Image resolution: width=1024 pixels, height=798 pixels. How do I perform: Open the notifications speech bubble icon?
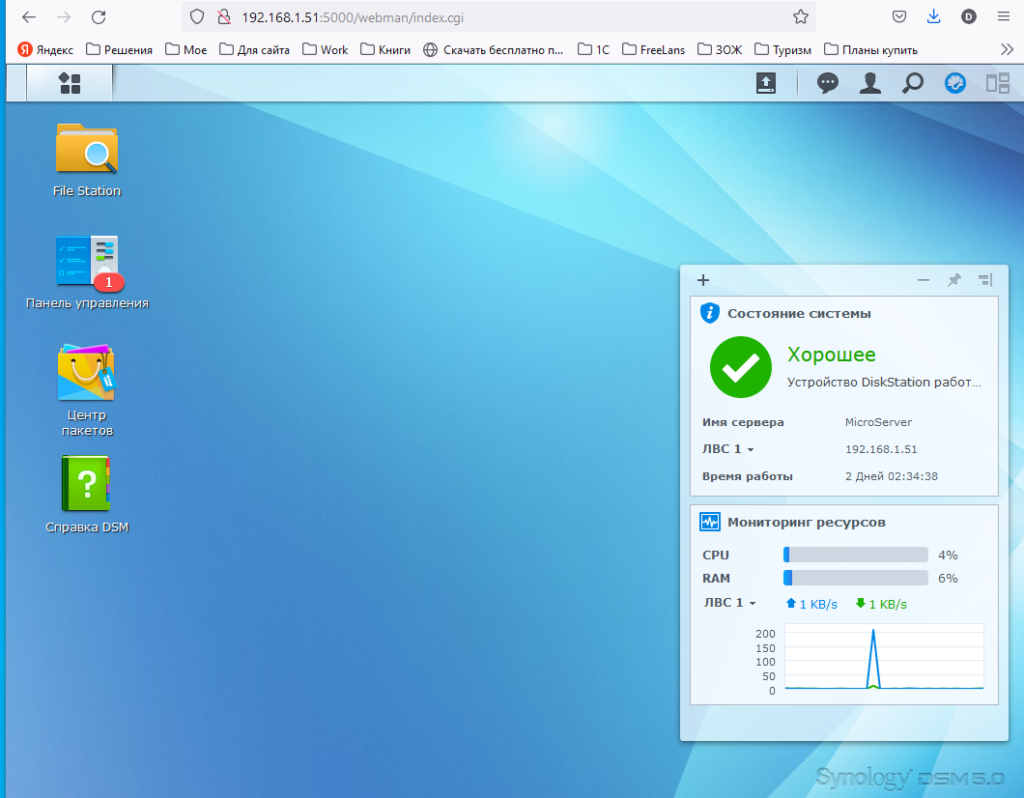tap(827, 83)
